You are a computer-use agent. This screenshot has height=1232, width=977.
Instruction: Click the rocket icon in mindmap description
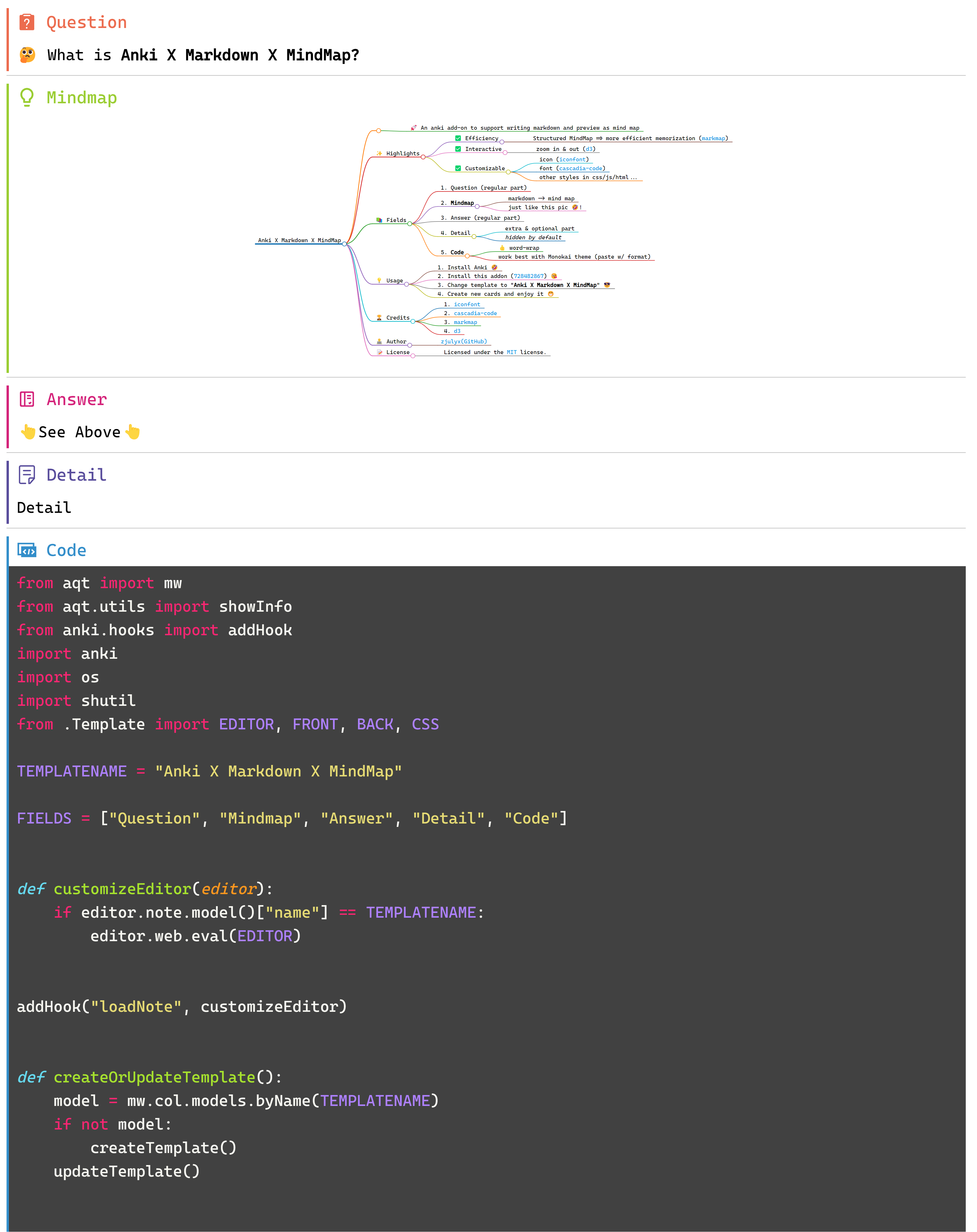(413, 128)
